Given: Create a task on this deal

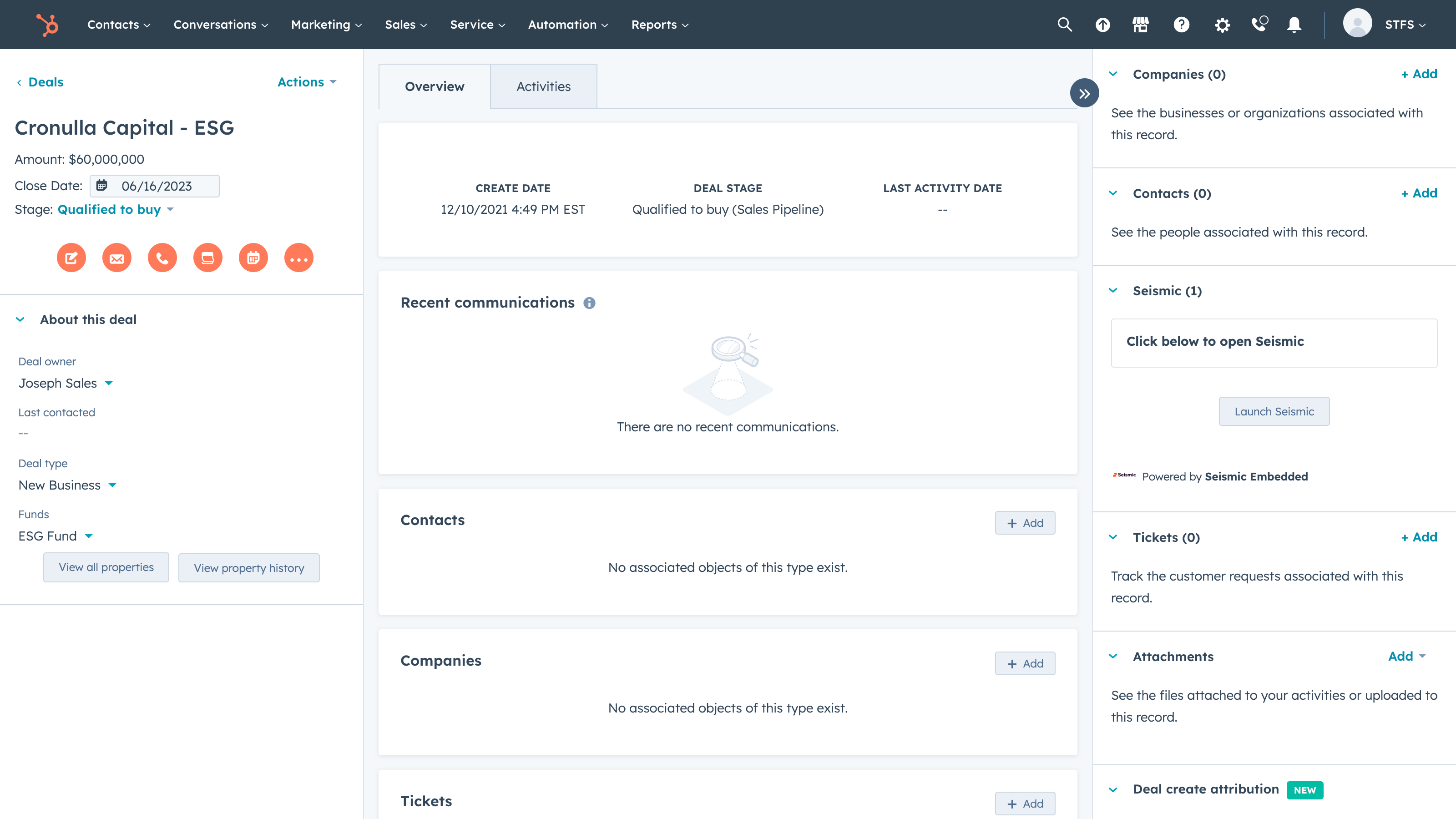Looking at the screenshot, I should pos(207,258).
